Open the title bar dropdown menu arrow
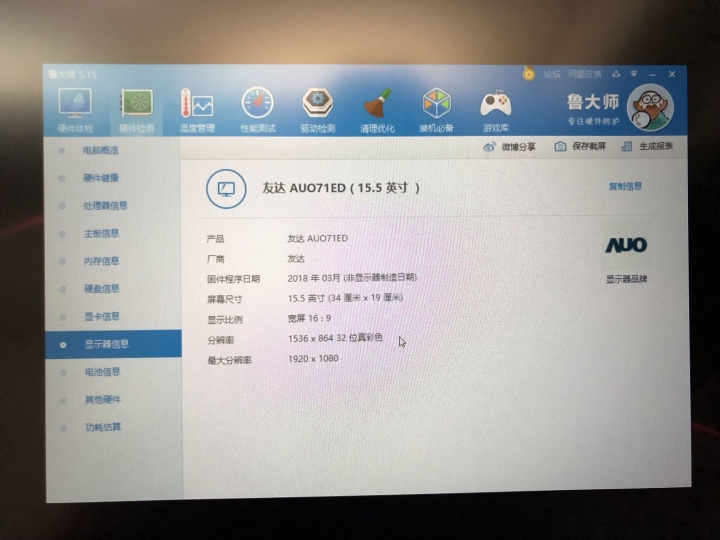 [634, 74]
